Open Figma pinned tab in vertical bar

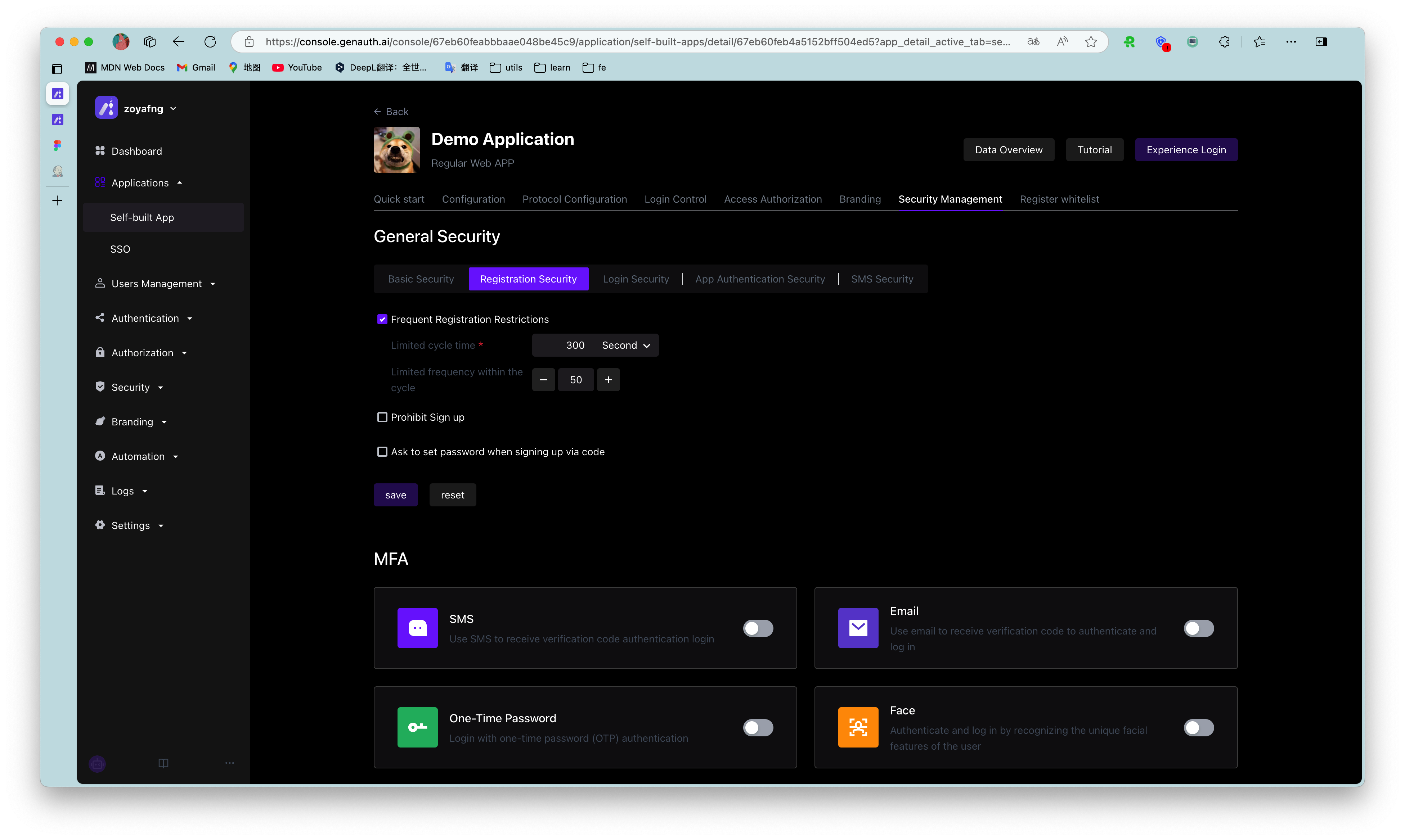(57, 145)
